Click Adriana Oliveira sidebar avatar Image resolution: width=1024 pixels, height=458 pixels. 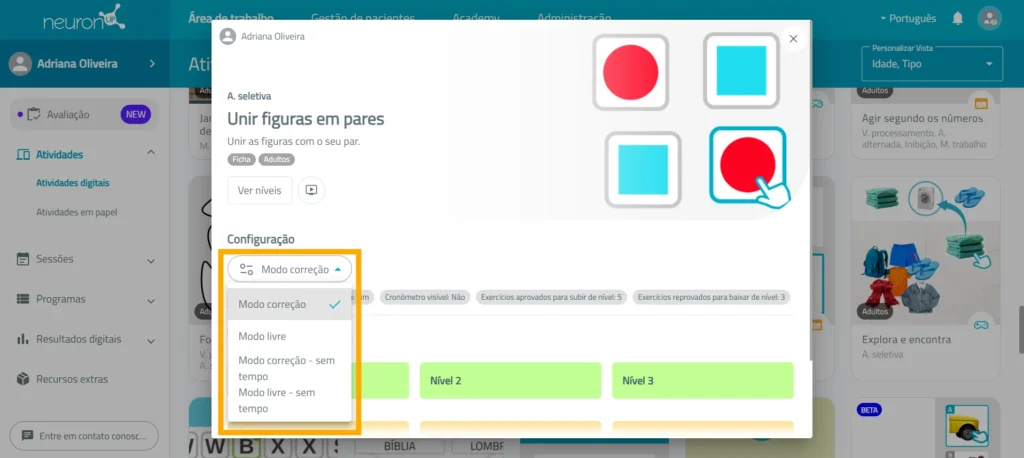click(20, 63)
